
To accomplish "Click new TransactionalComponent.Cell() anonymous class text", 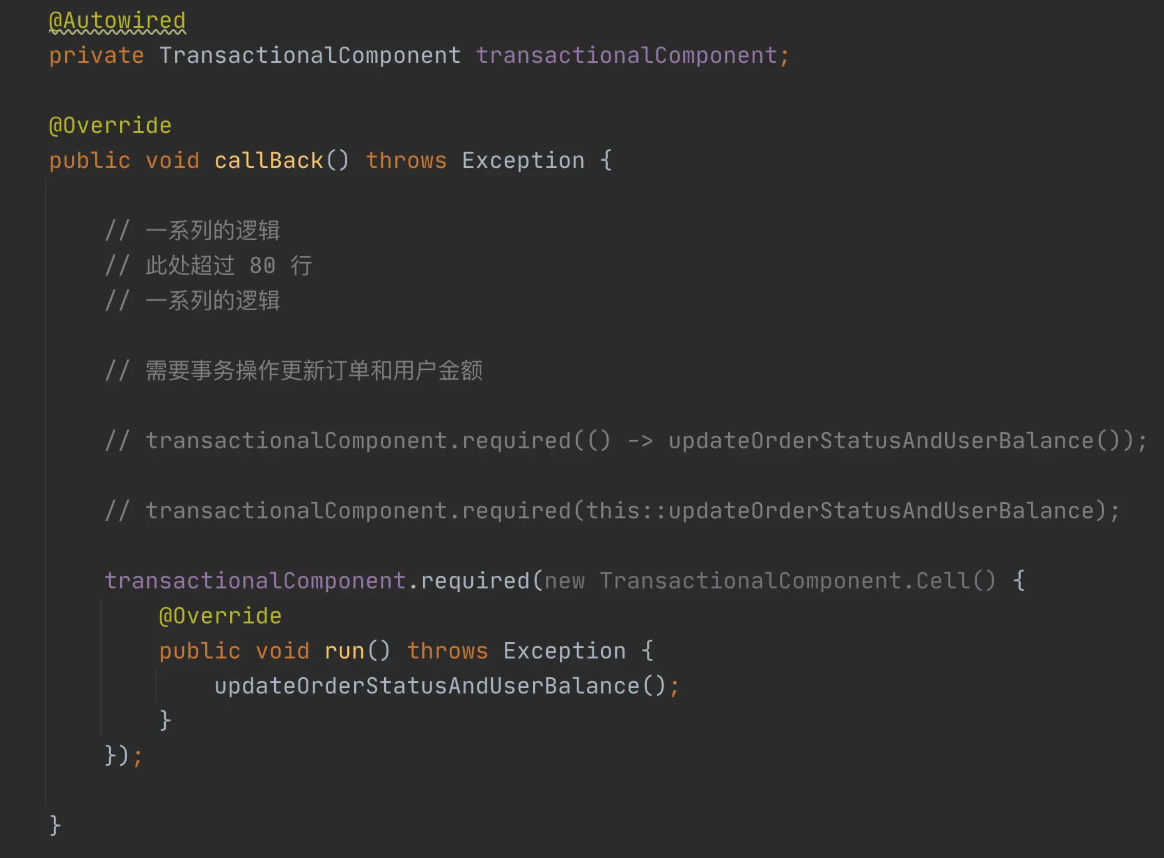I will point(770,580).
